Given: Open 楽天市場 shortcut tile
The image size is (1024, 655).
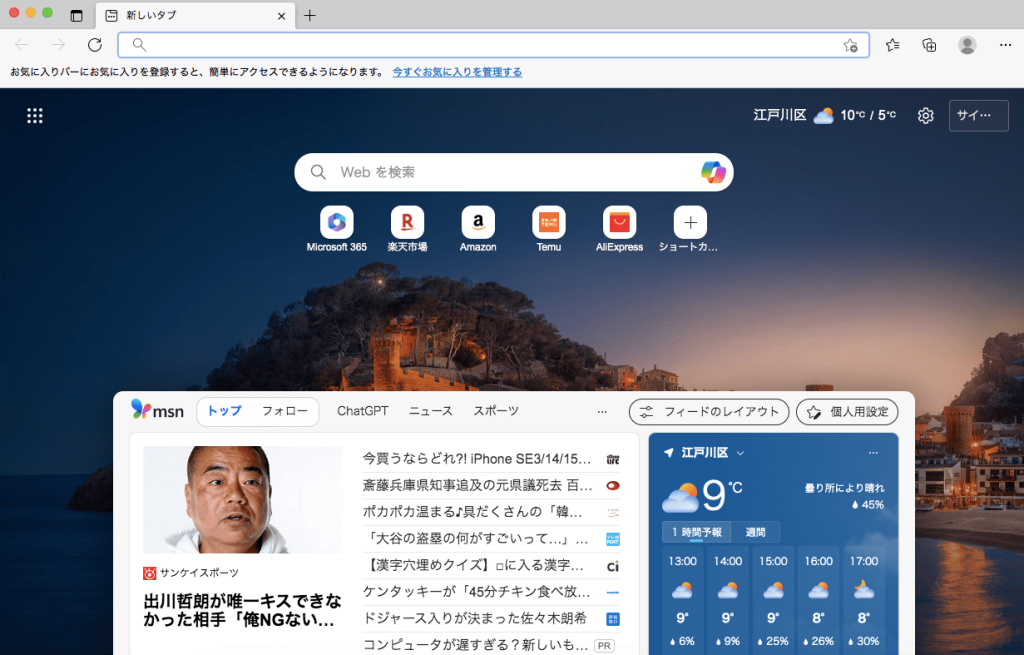Looking at the screenshot, I should pyautogui.click(x=408, y=229).
